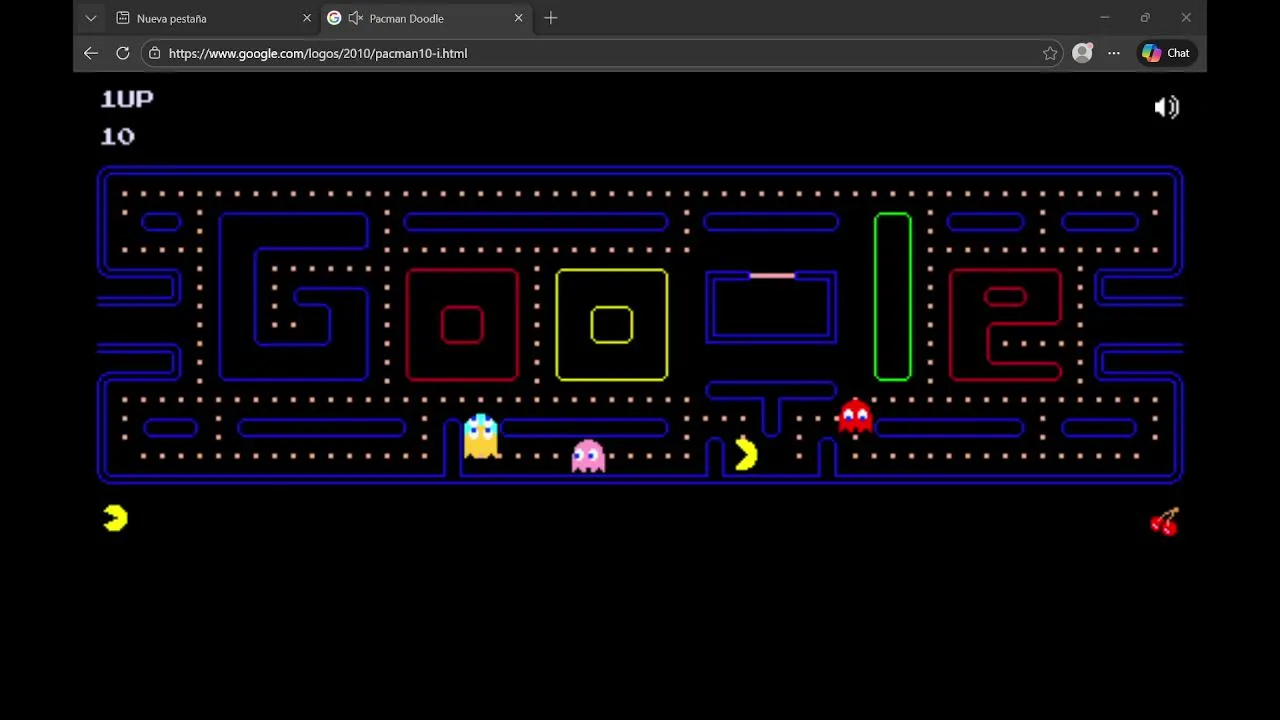
Task: Bookmark this page with the star icon
Action: point(1050,53)
